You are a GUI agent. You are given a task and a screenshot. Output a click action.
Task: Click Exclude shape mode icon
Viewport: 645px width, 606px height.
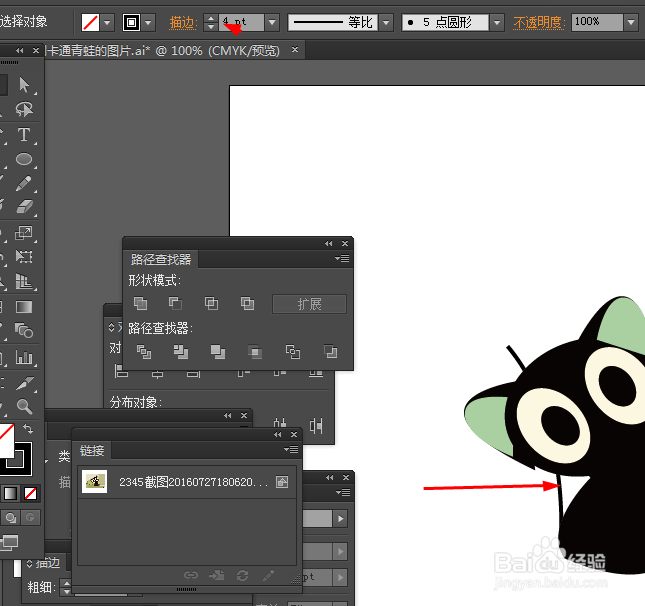click(x=247, y=304)
